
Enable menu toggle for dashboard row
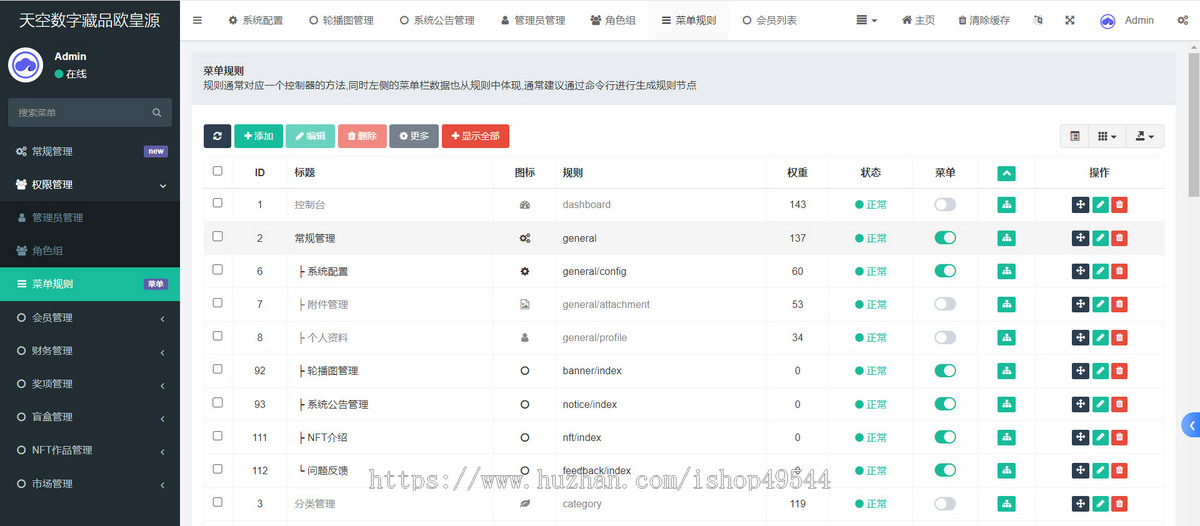coord(945,204)
